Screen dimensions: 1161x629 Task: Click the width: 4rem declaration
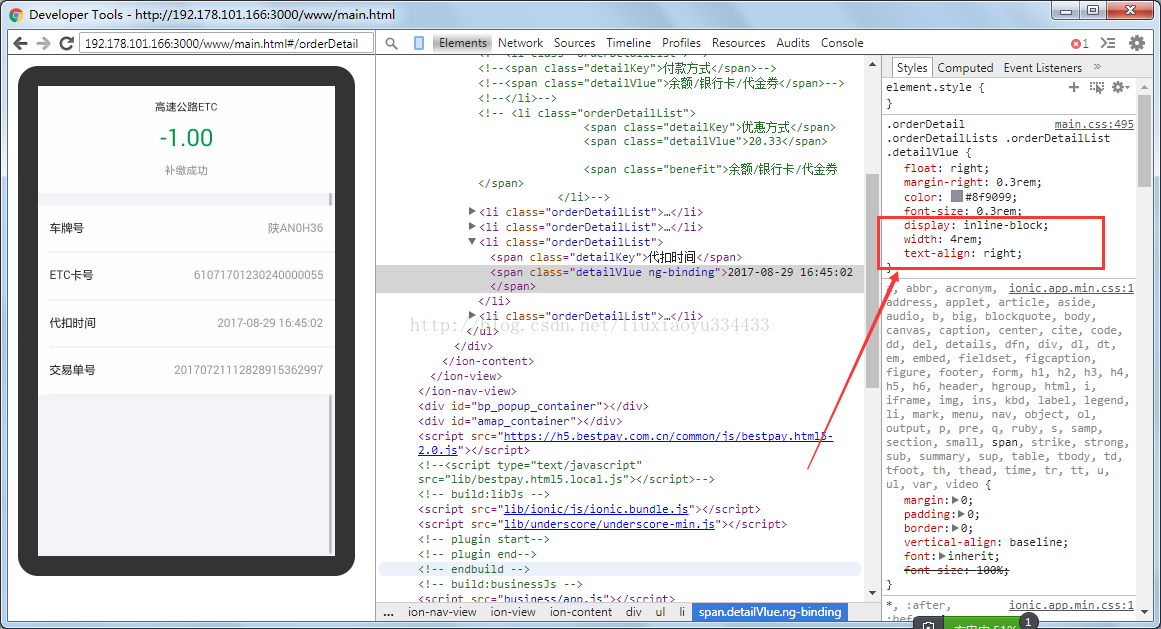click(x=943, y=239)
